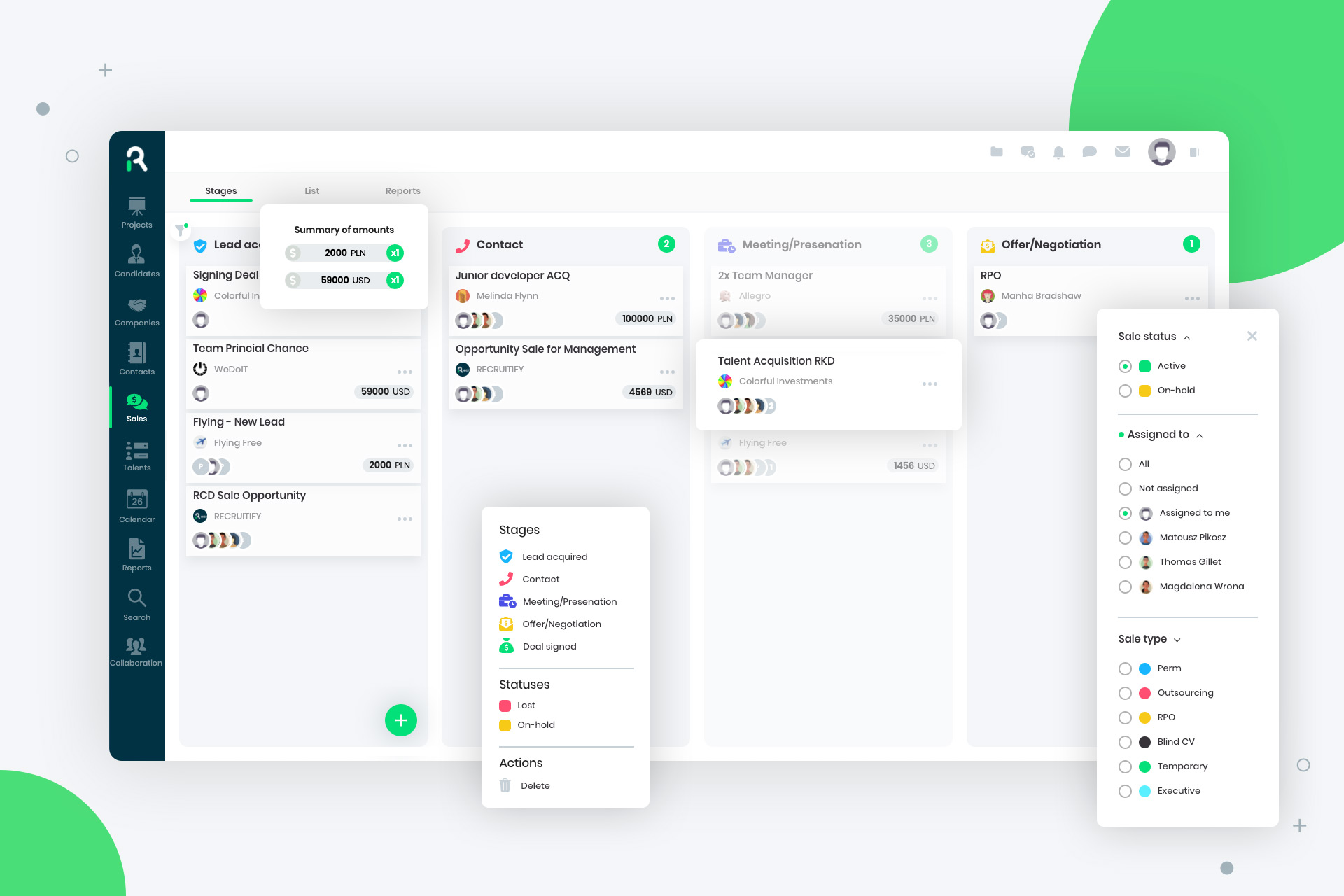The width and height of the screenshot is (1344, 896).
Task: Open notifications bell in top bar
Action: pyautogui.click(x=1058, y=152)
